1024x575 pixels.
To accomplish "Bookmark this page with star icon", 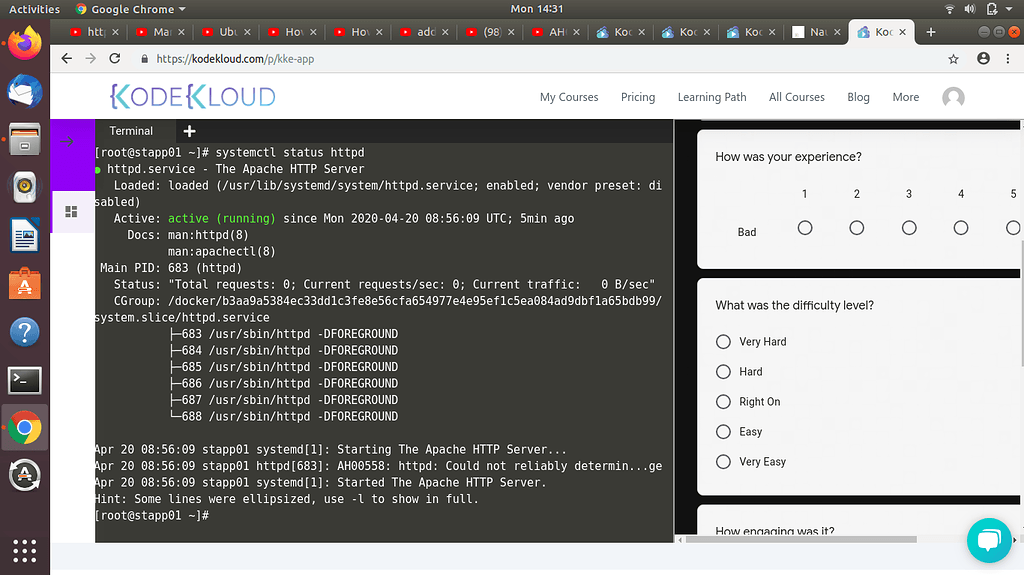I will click(953, 59).
